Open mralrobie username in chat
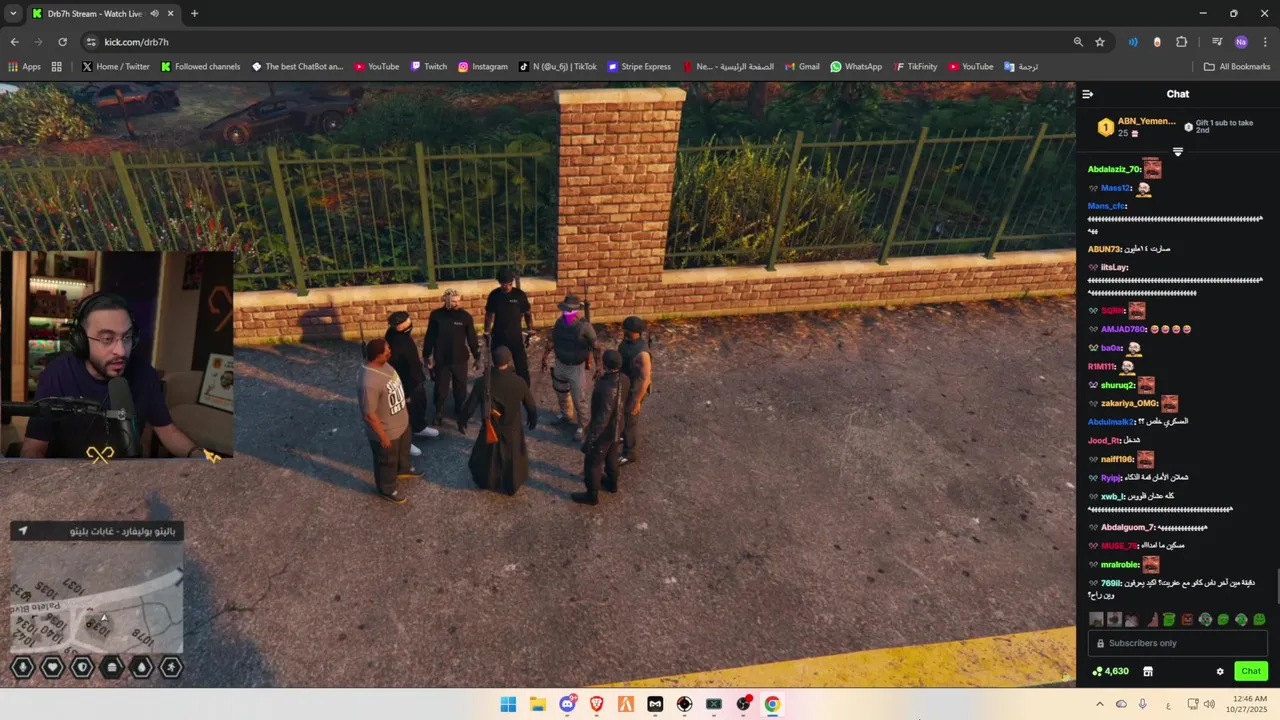This screenshot has width=1280, height=720. pos(1120,564)
